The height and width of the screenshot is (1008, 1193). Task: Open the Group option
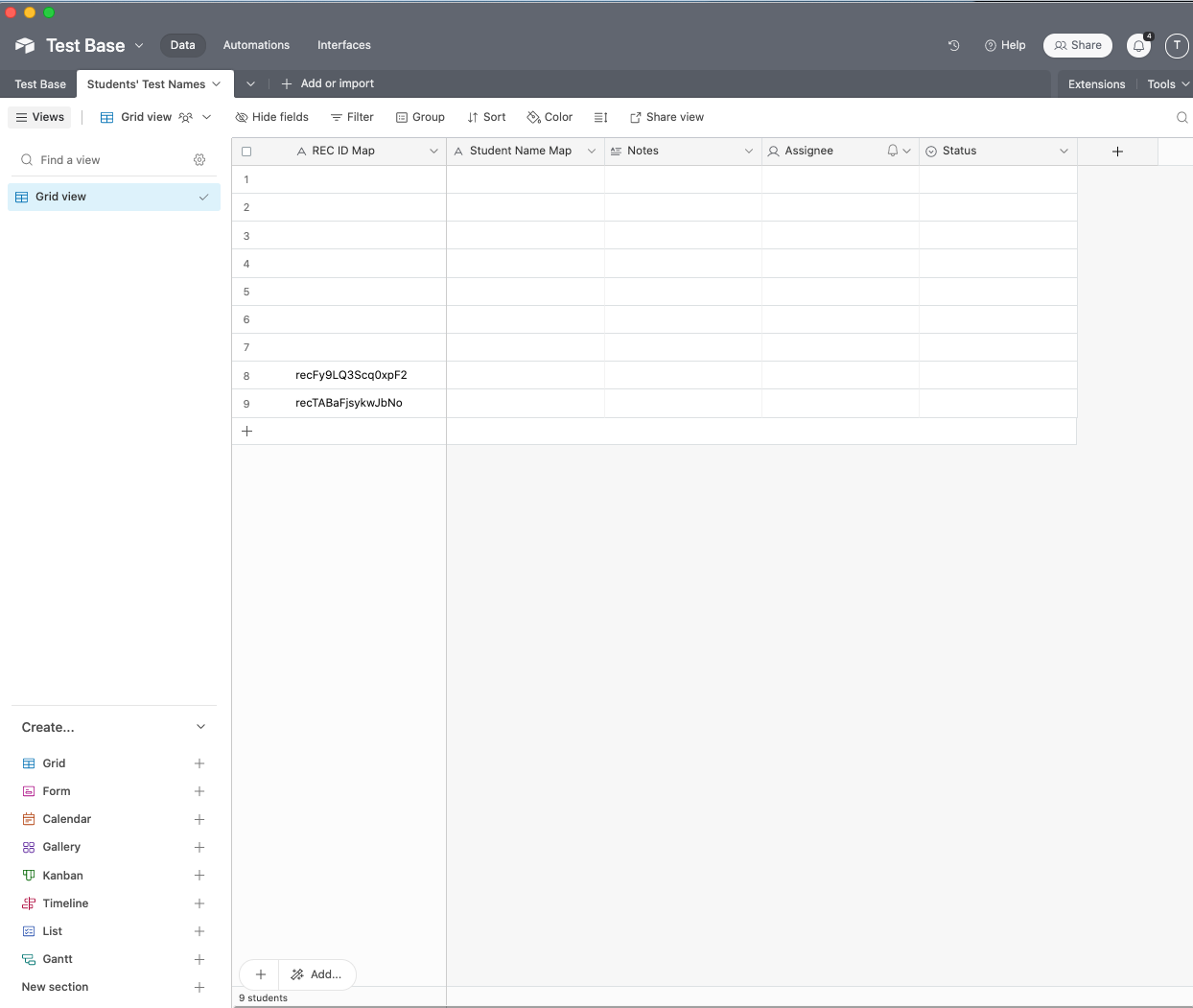tap(420, 117)
